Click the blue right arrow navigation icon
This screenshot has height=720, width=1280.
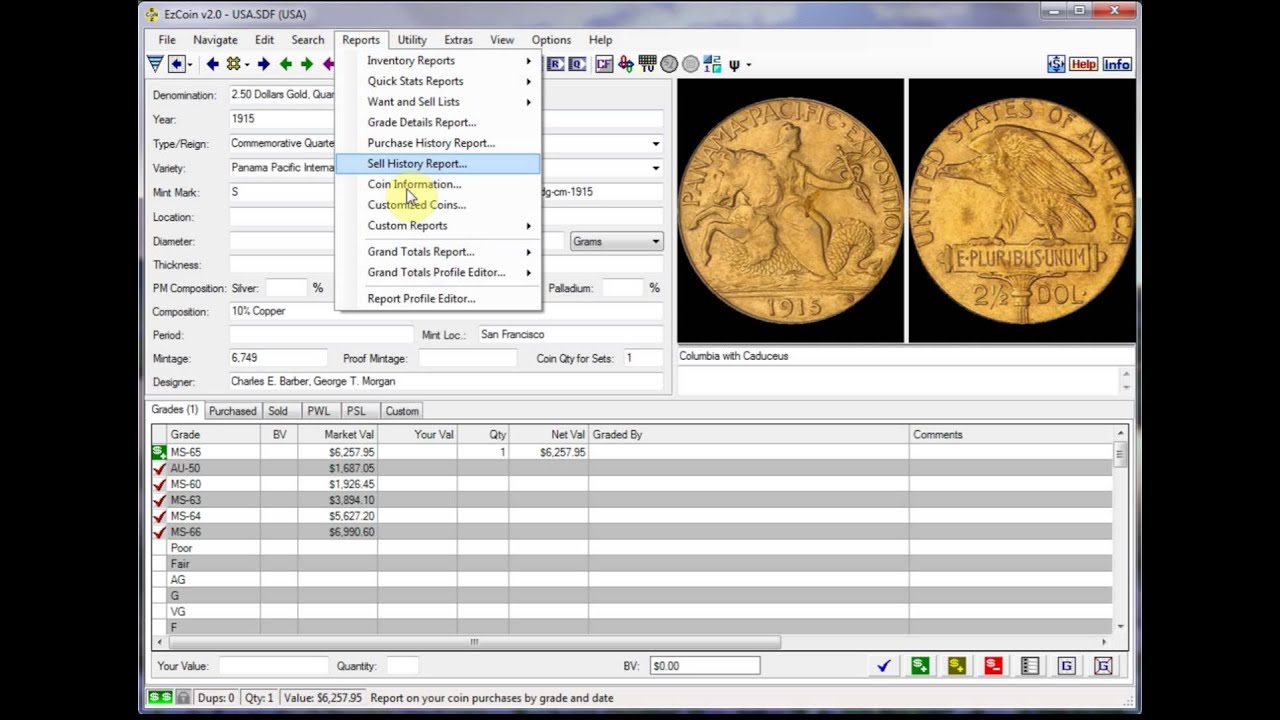[263, 64]
